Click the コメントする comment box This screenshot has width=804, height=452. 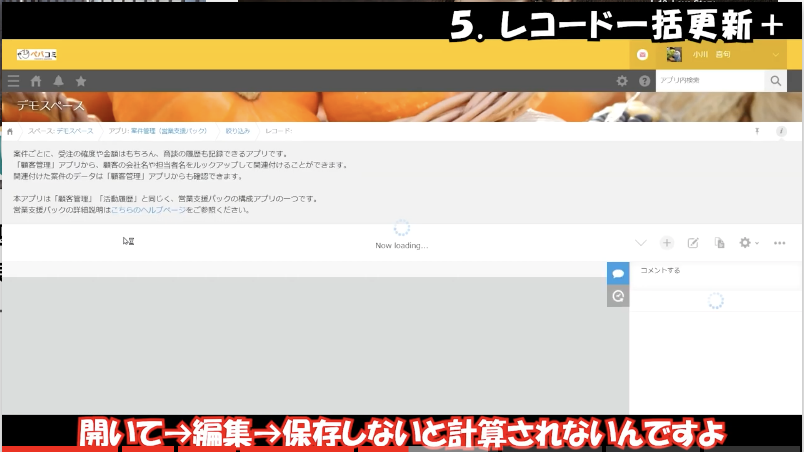tap(714, 271)
